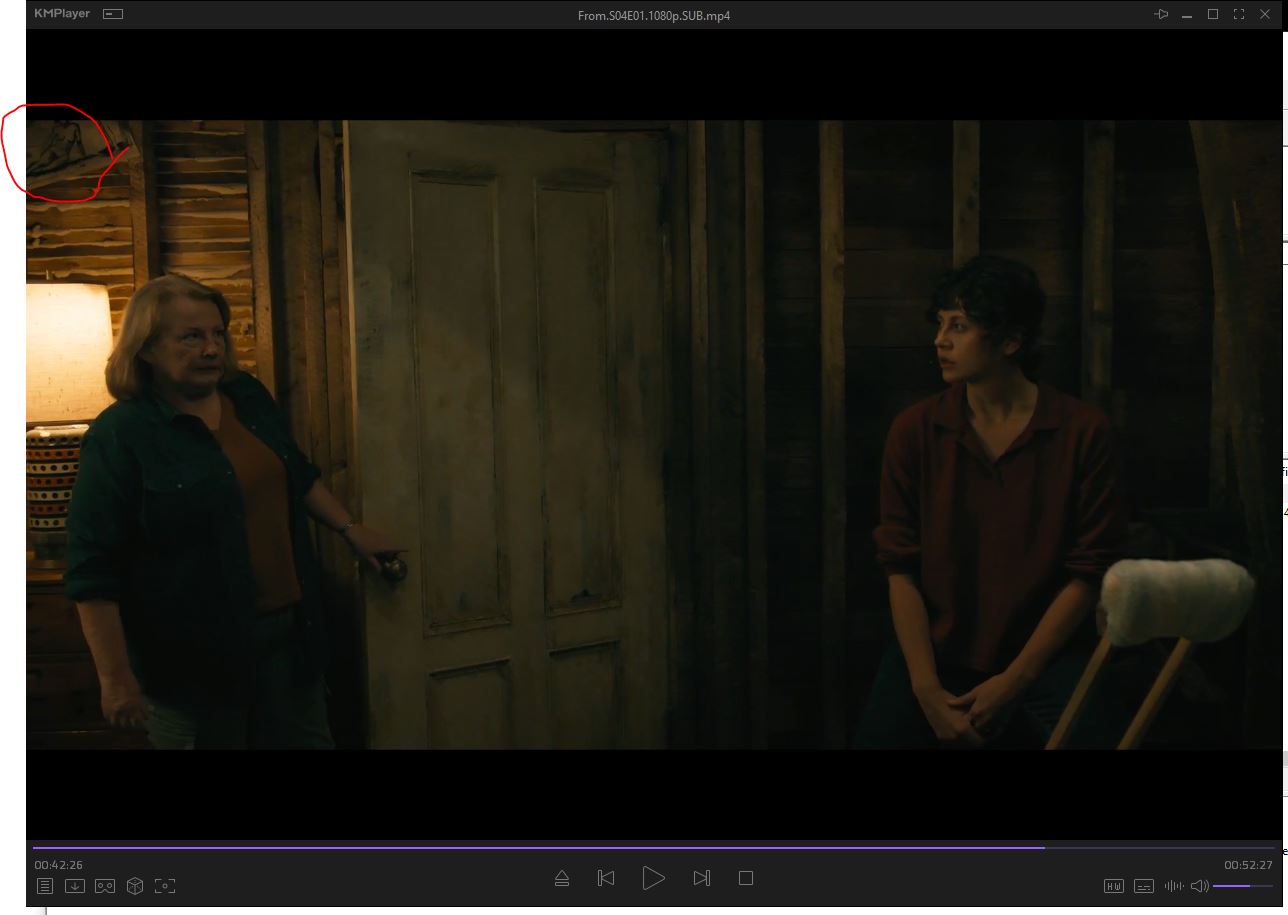Toggle HW hardware acceleration

pyautogui.click(x=1114, y=886)
